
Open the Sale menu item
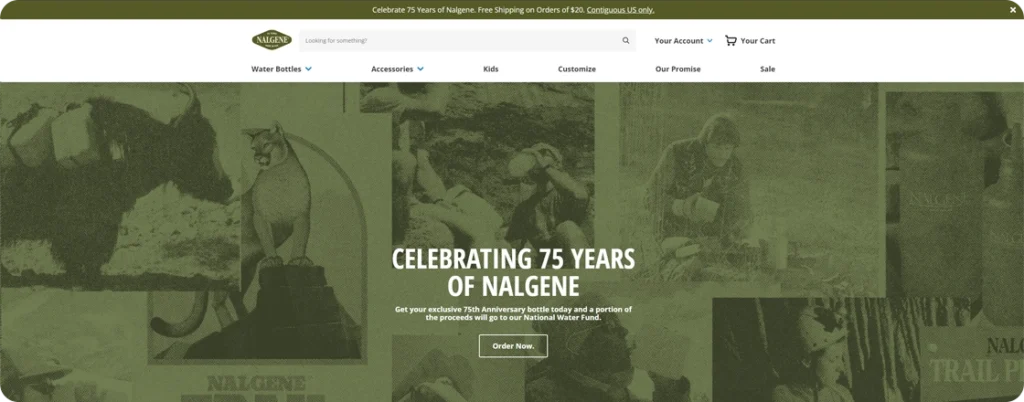pyautogui.click(x=767, y=69)
